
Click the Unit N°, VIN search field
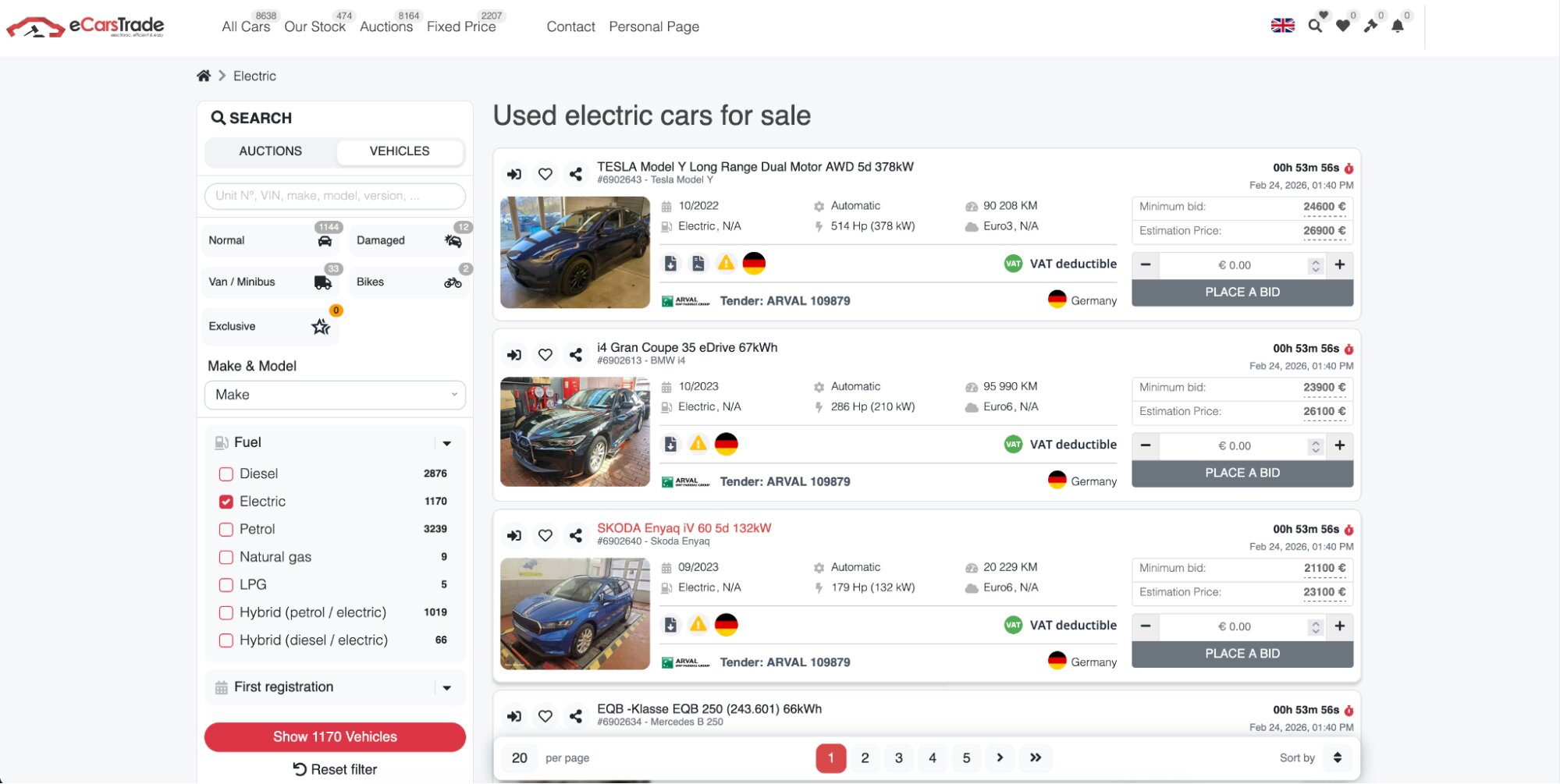[335, 196]
